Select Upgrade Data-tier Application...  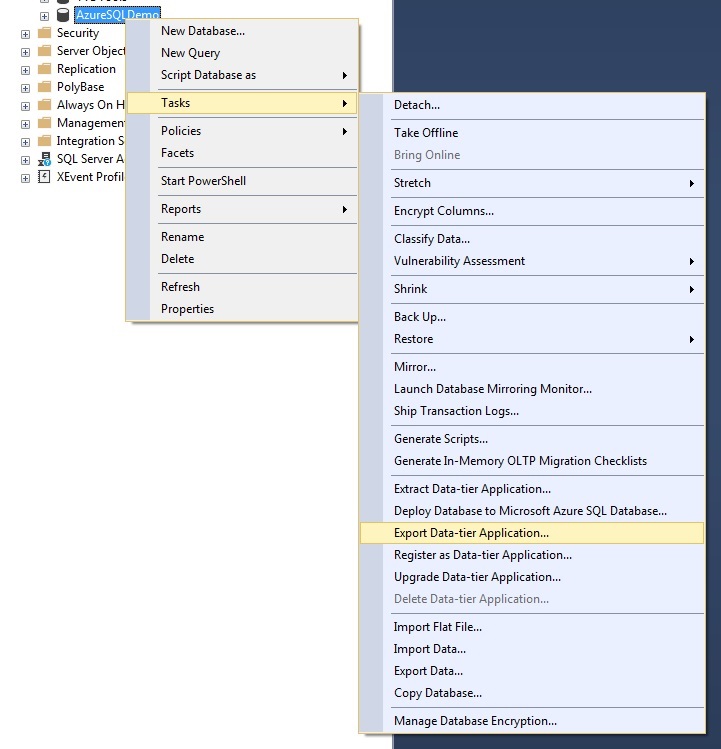(x=532, y=577)
